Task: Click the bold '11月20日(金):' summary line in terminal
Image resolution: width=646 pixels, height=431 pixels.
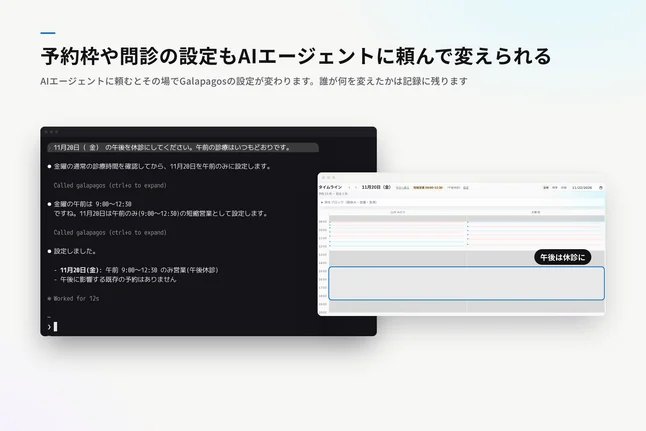Action: 136,270
